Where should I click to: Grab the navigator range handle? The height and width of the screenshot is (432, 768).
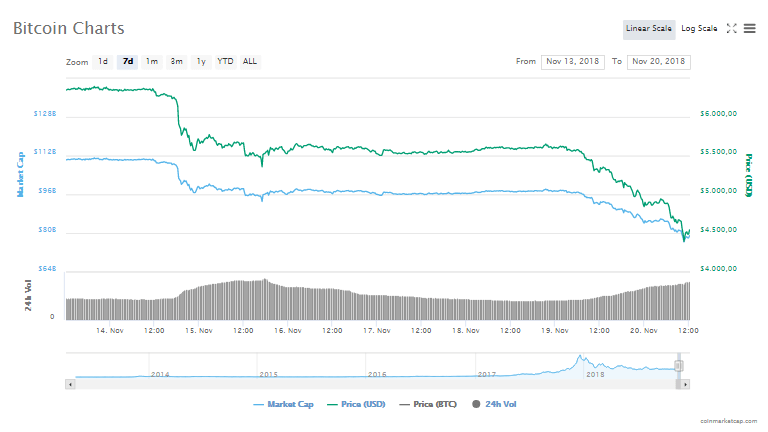pyautogui.click(x=678, y=366)
